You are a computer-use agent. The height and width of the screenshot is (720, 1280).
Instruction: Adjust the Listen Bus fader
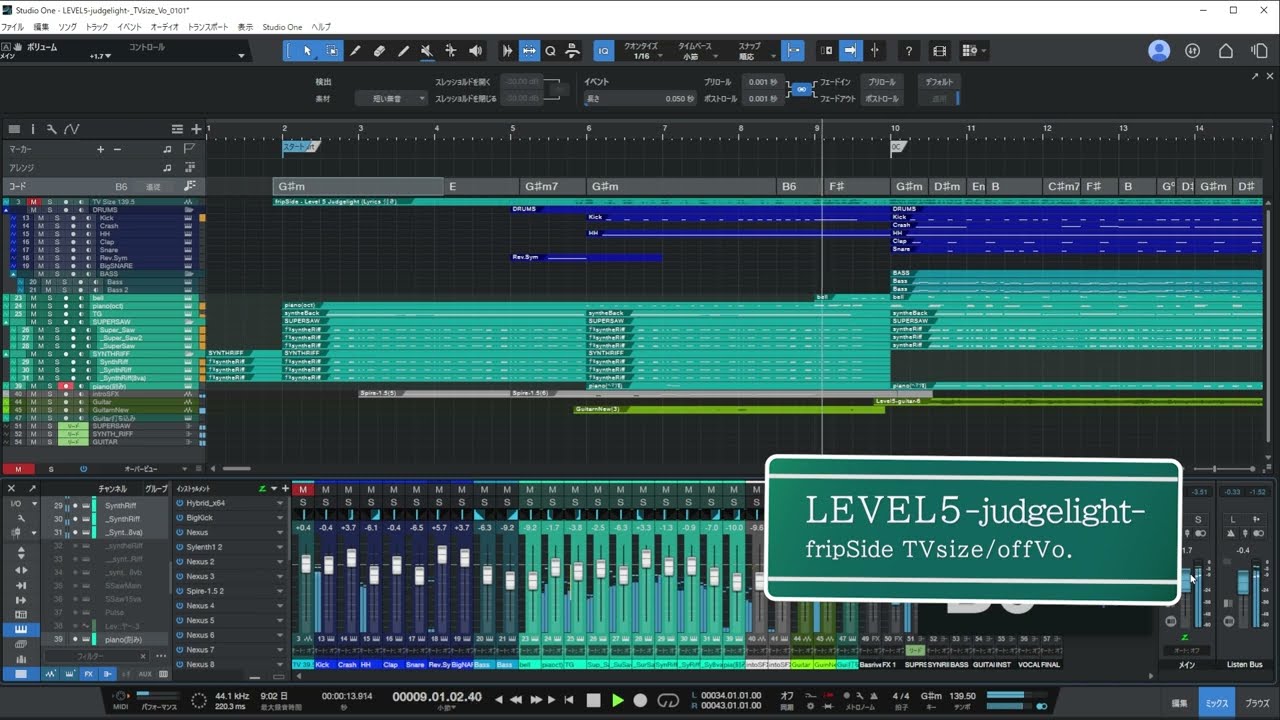point(1243,581)
